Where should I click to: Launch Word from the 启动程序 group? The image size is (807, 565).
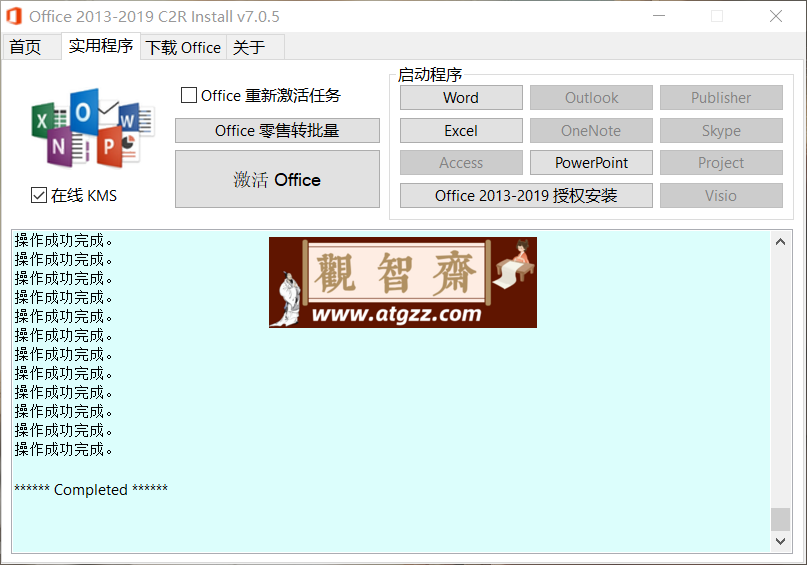tap(461, 98)
